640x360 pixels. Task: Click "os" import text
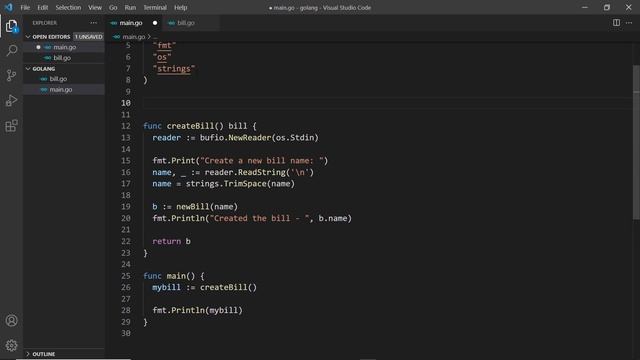162,57
